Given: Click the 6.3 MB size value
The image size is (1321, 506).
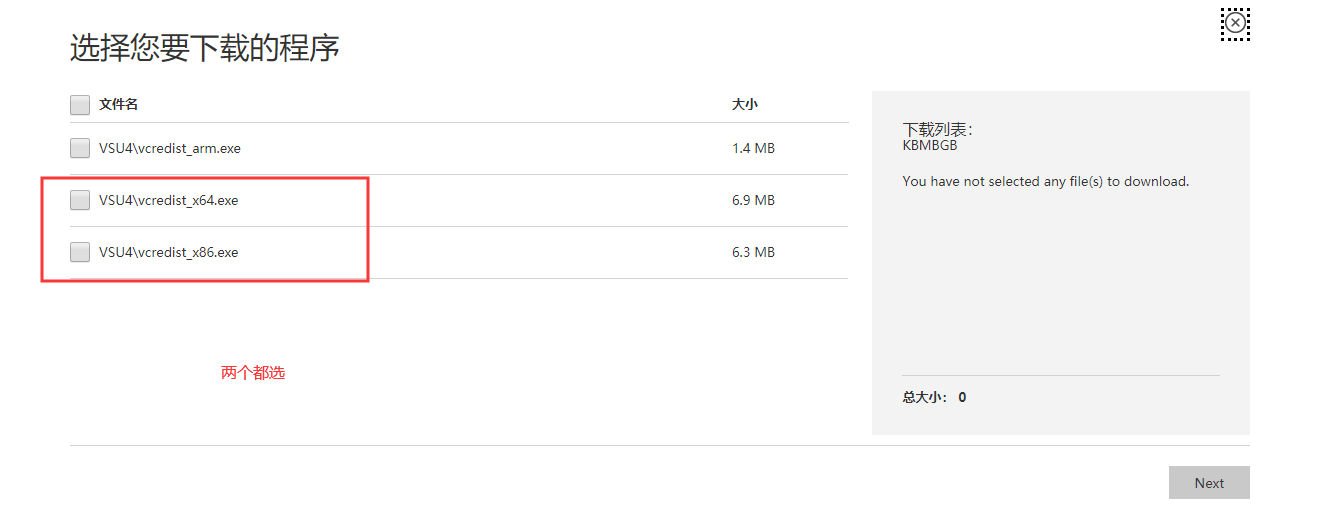Looking at the screenshot, I should 753,252.
